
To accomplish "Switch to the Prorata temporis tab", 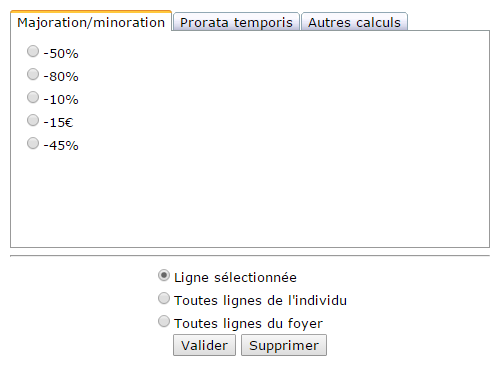I will (x=236, y=22).
